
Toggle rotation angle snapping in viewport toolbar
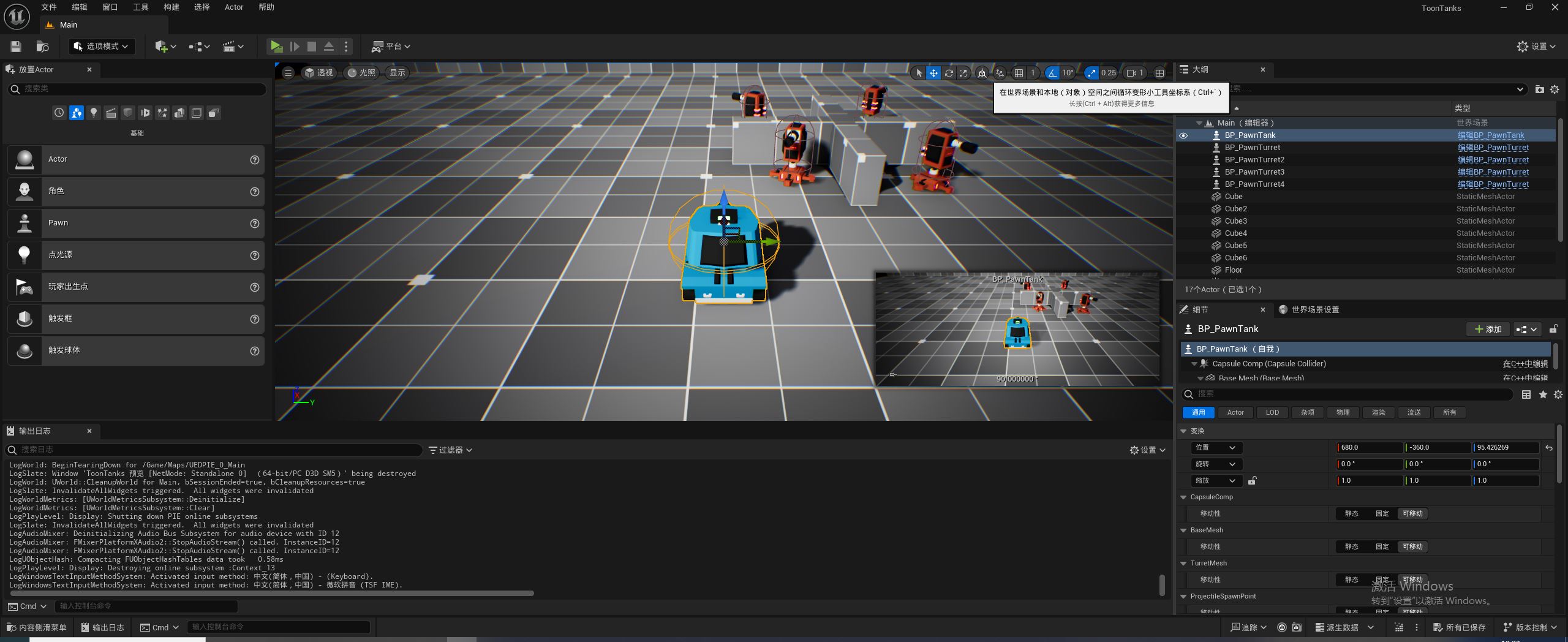tap(1052, 73)
